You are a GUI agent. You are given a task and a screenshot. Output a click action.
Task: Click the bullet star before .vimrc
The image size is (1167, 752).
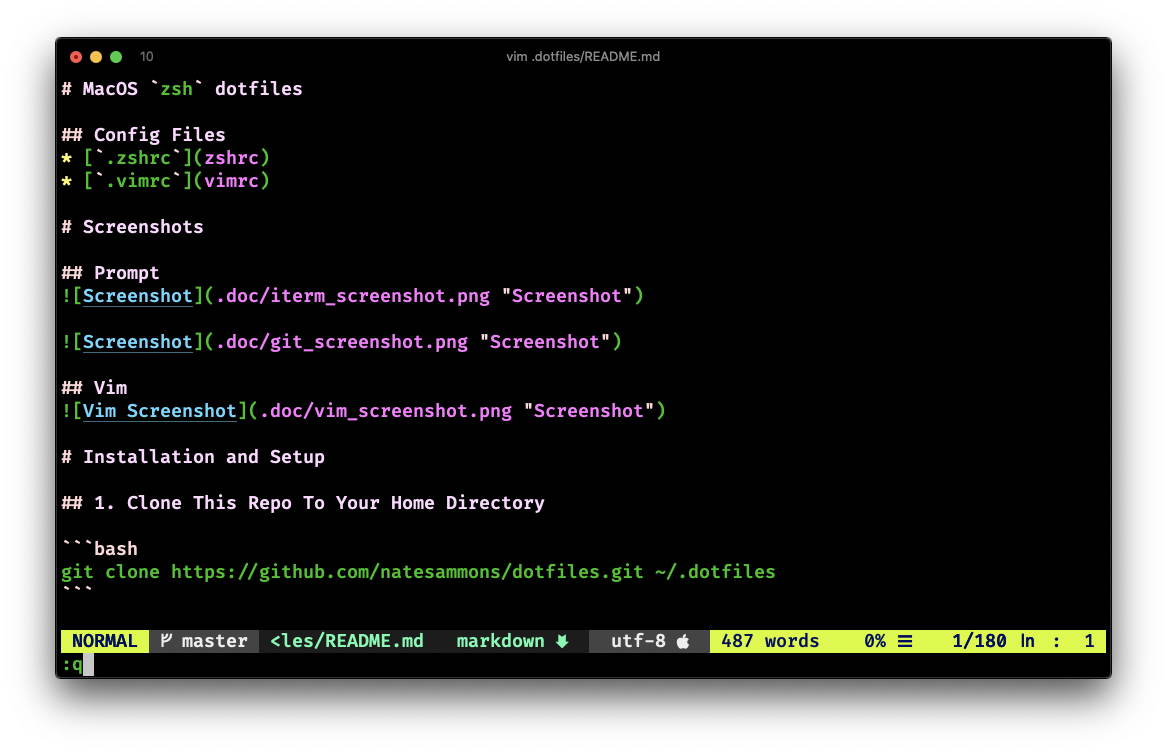pos(67,181)
